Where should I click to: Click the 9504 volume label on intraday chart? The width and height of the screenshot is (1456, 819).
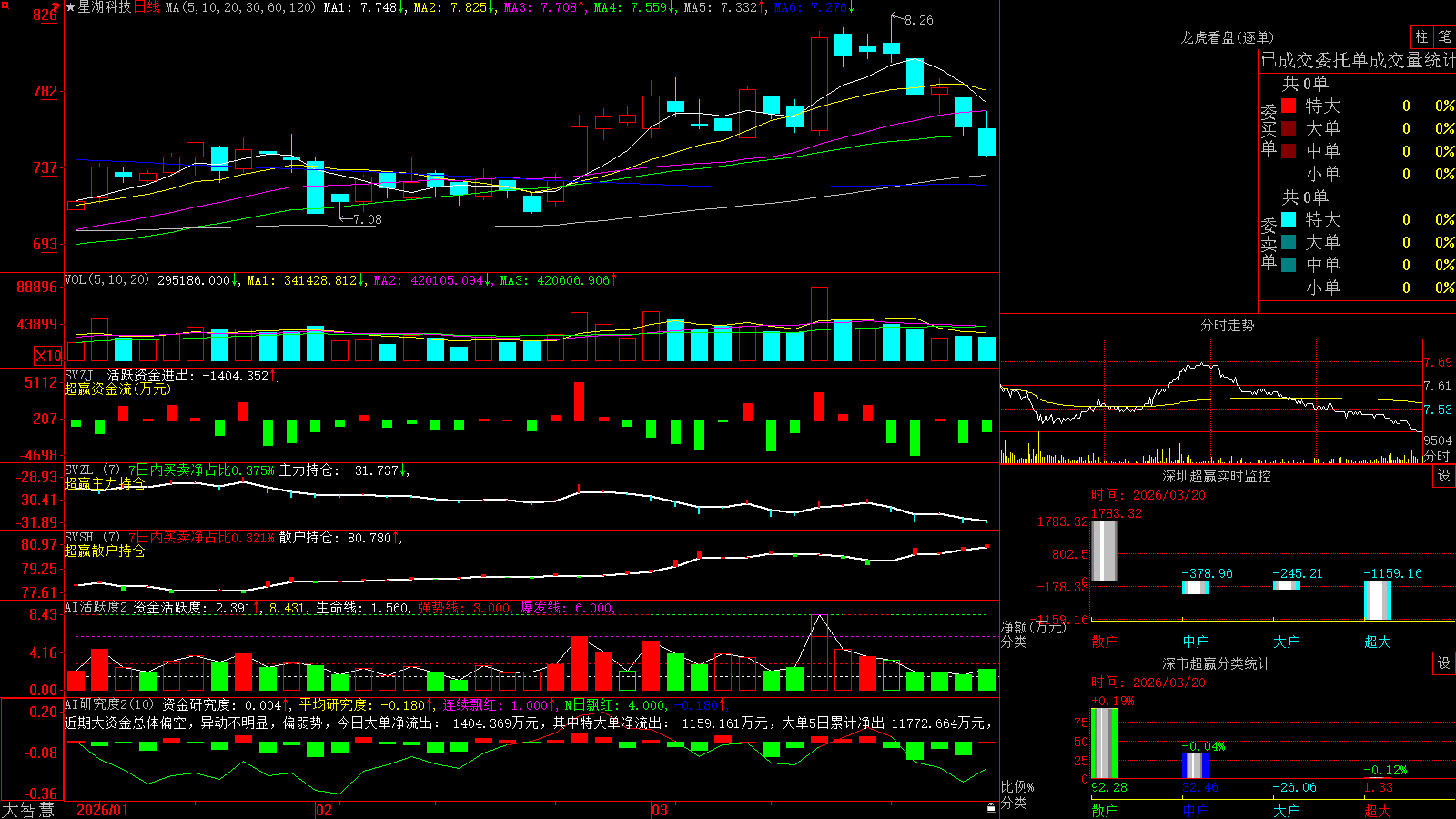coord(1438,440)
